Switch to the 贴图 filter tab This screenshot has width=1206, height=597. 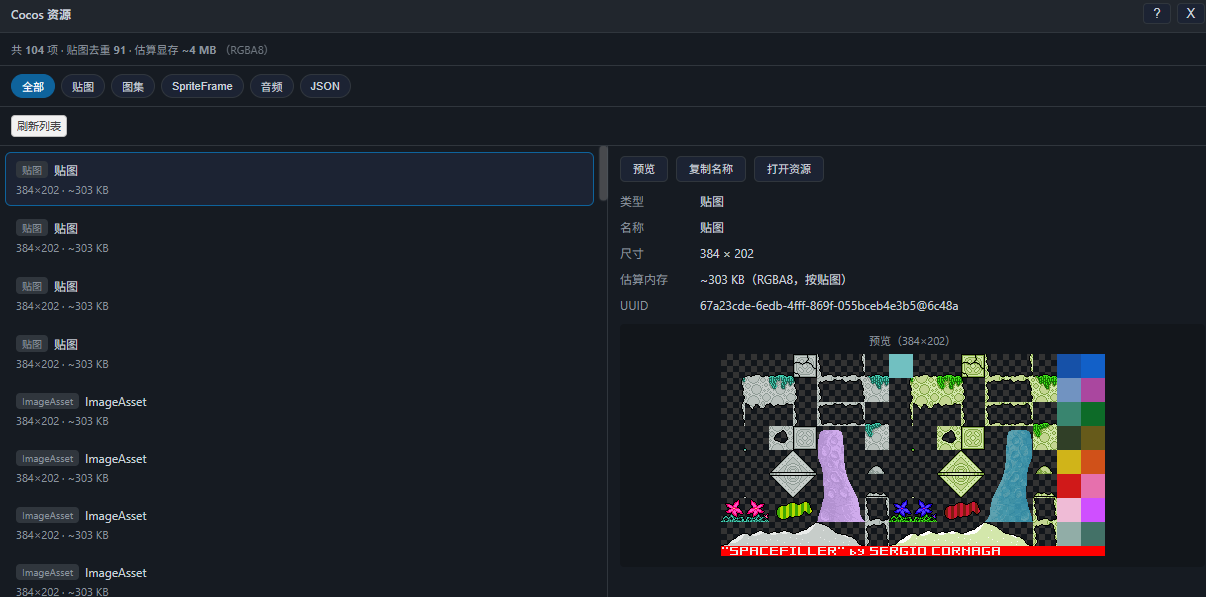(83, 87)
